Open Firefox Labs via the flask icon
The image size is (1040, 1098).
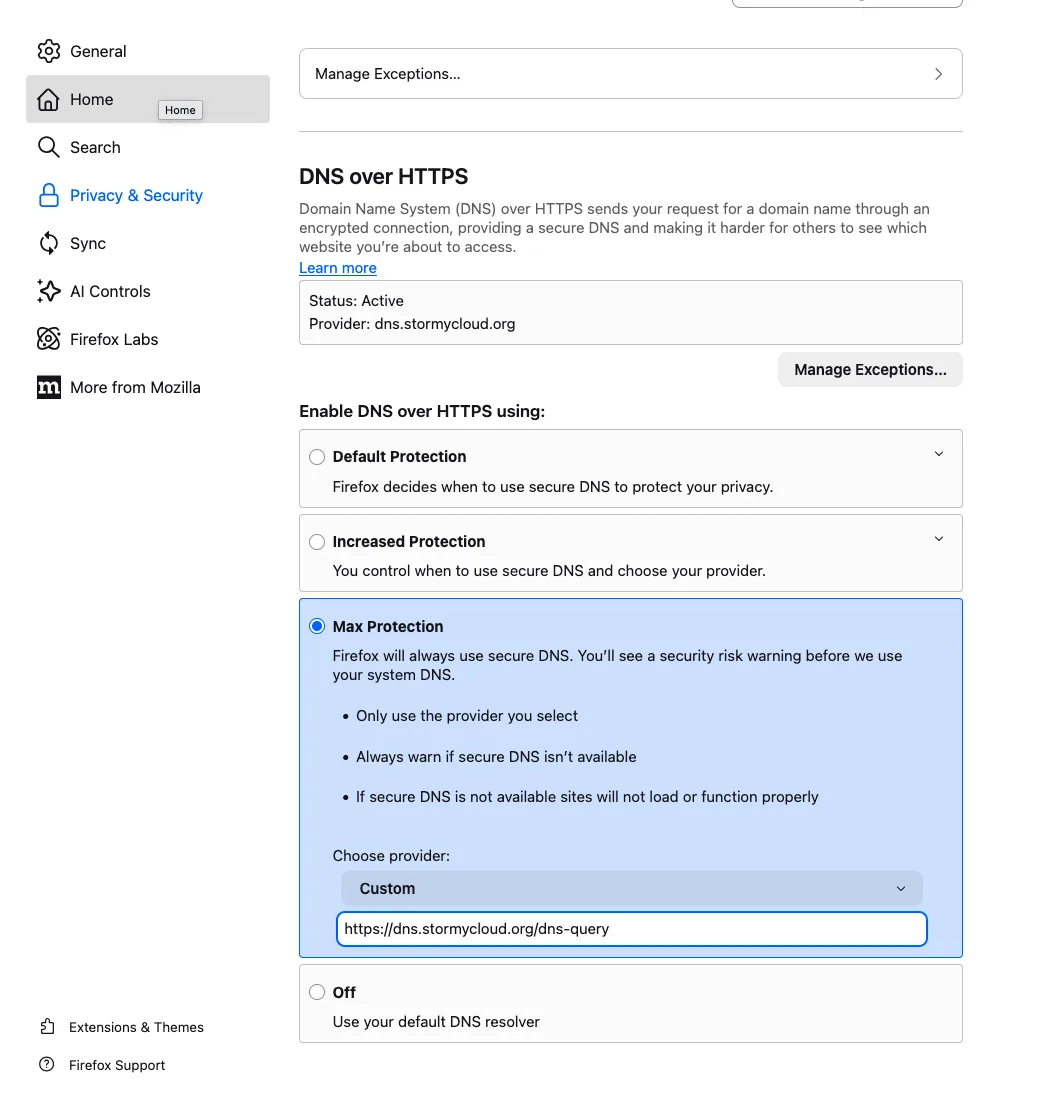(48, 339)
